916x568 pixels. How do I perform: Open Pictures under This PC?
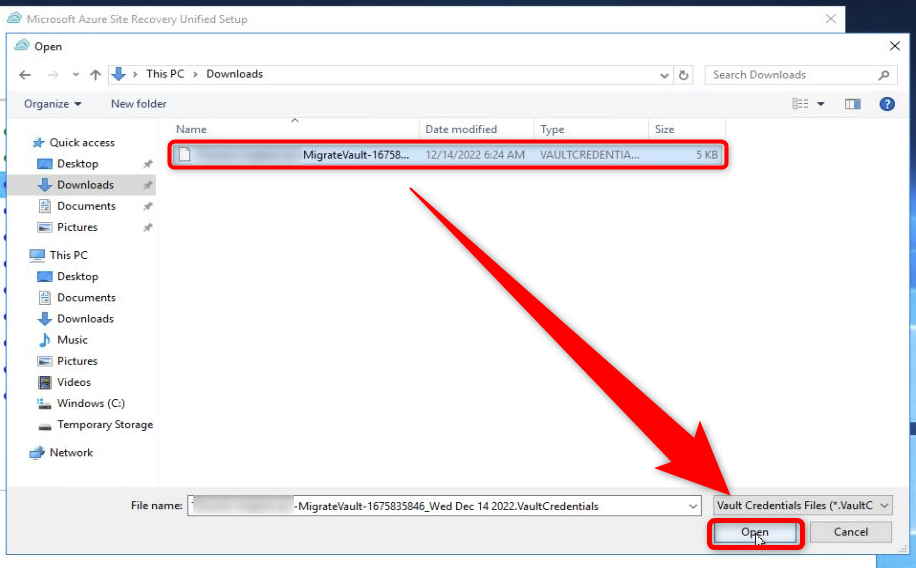point(77,361)
